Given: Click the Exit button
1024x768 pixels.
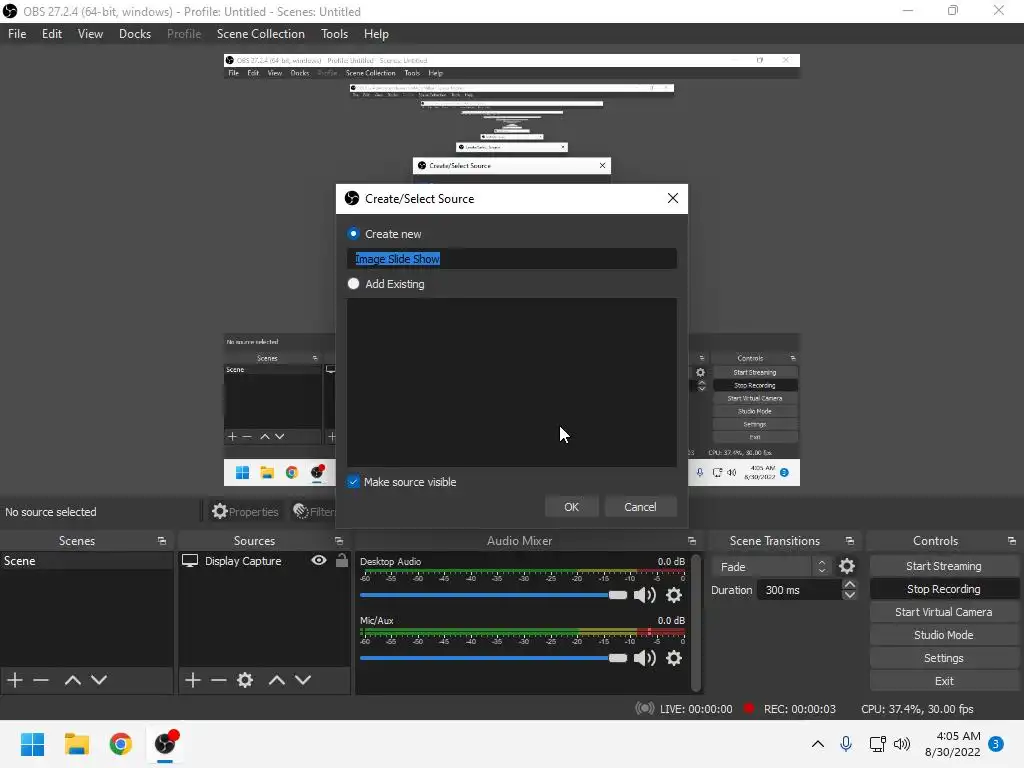Looking at the screenshot, I should click(x=944, y=680).
